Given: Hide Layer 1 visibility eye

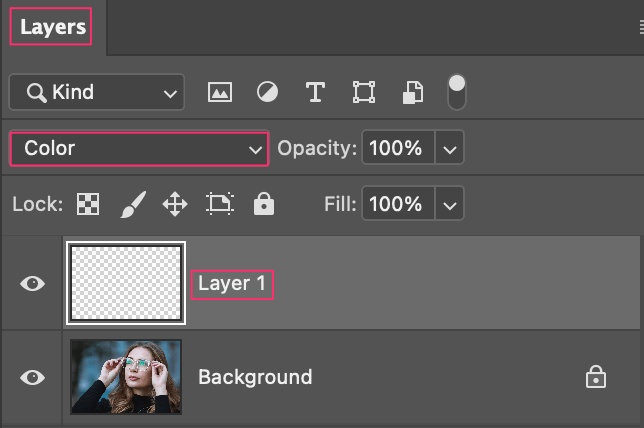Looking at the screenshot, I should [32, 283].
